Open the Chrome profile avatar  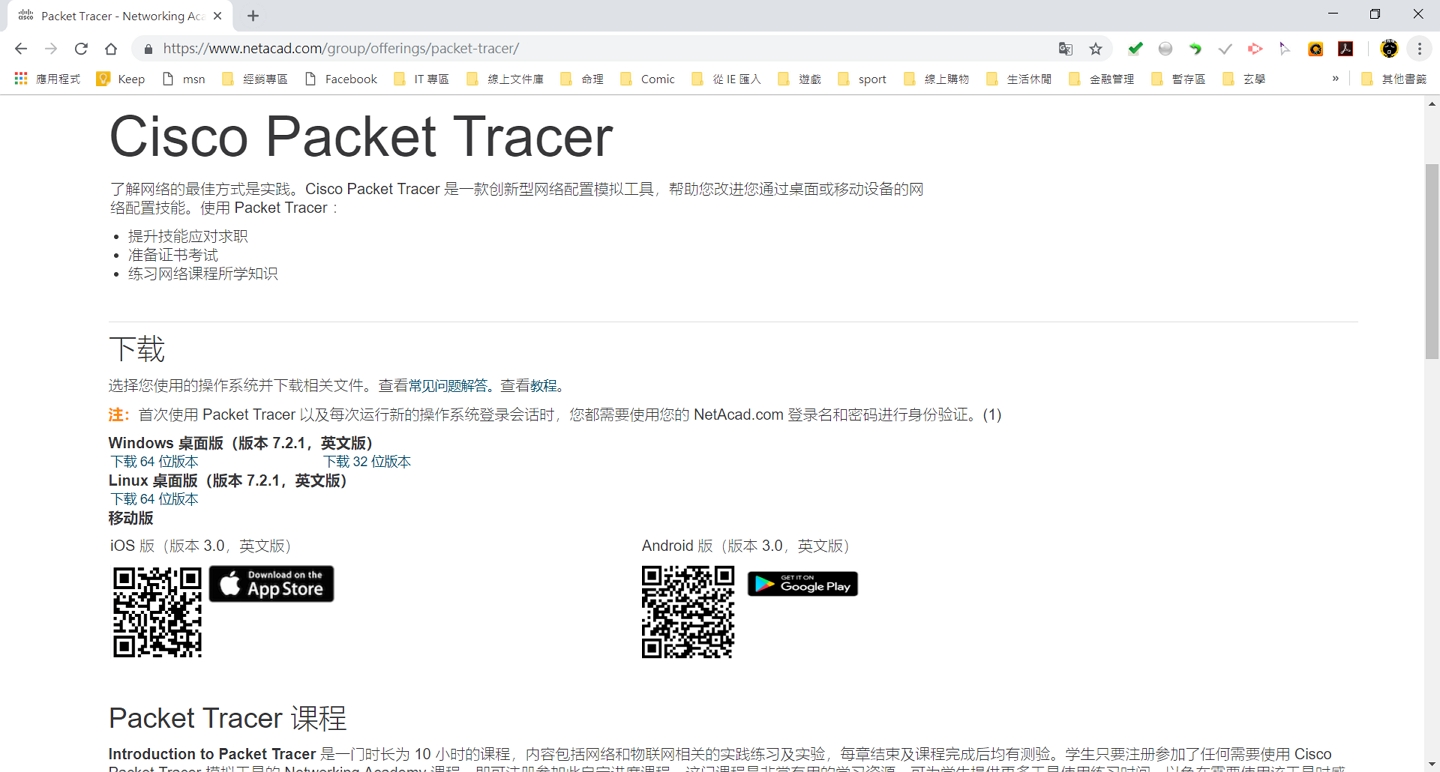1389,48
